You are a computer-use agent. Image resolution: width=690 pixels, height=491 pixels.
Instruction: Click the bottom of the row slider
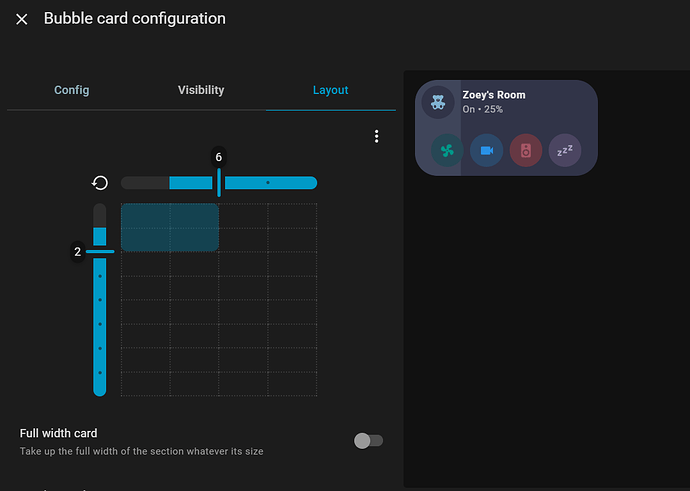point(100,389)
